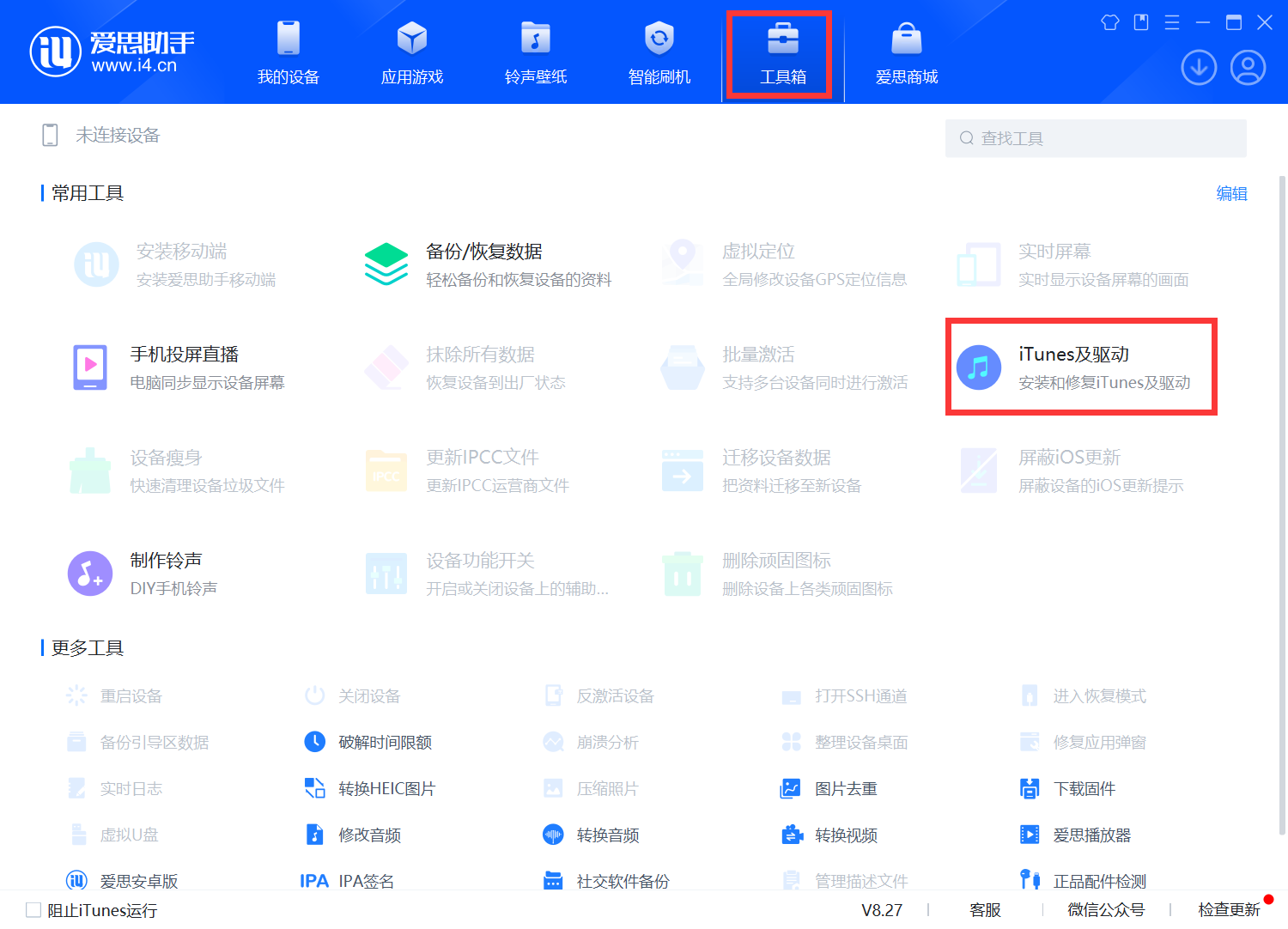Open the 我的设备 tab
Image resolution: width=1288 pixels, height=929 pixels.
click(x=289, y=52)
